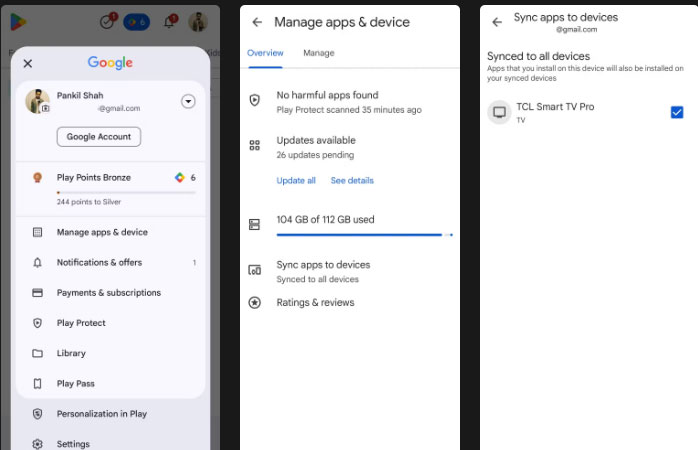698x450 pixels.
Task: Go back from Sync apps to devices
Action: (497, 22)
